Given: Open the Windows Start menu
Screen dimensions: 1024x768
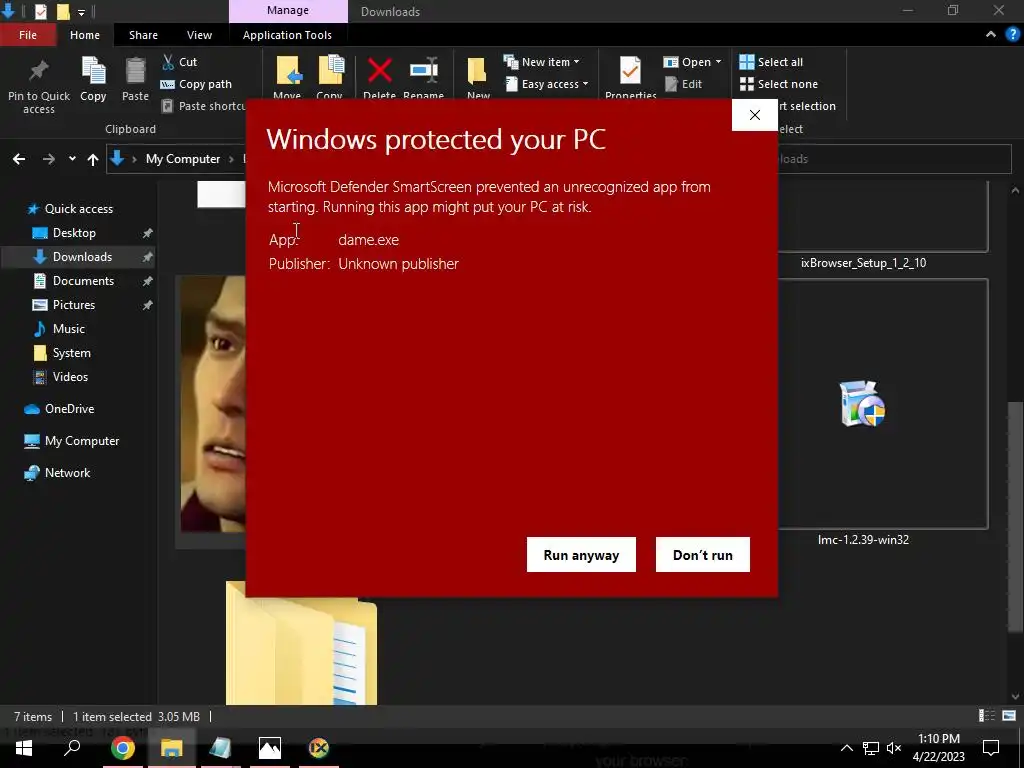Looking at the screenshot, I should pyautogui.click(x=24, y=748).
